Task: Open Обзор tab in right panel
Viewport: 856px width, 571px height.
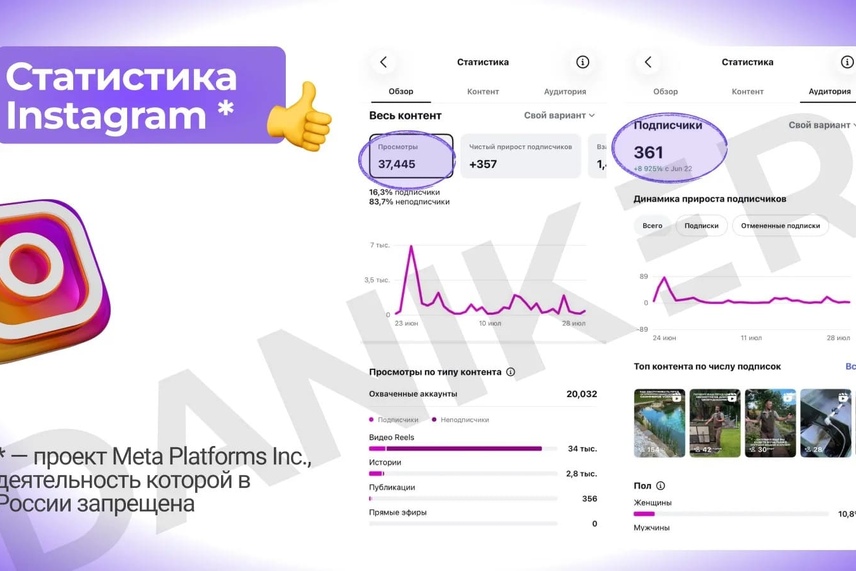Action: (x=665, y=91)
